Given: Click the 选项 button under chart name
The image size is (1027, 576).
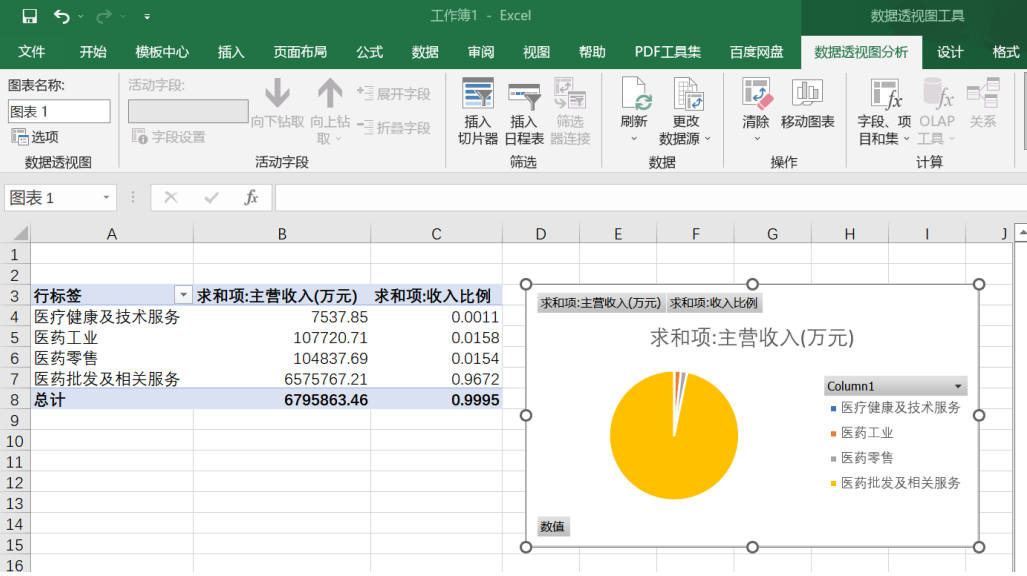Looking at the screenshot, I should 36,137.
